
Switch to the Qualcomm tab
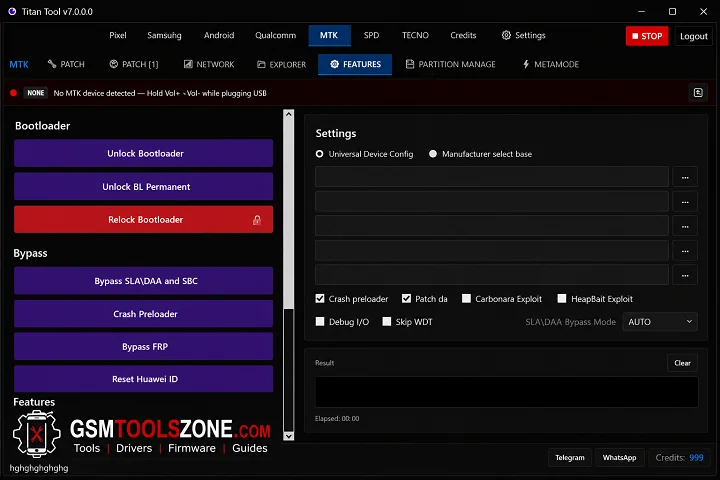click(x=276, y=35)
